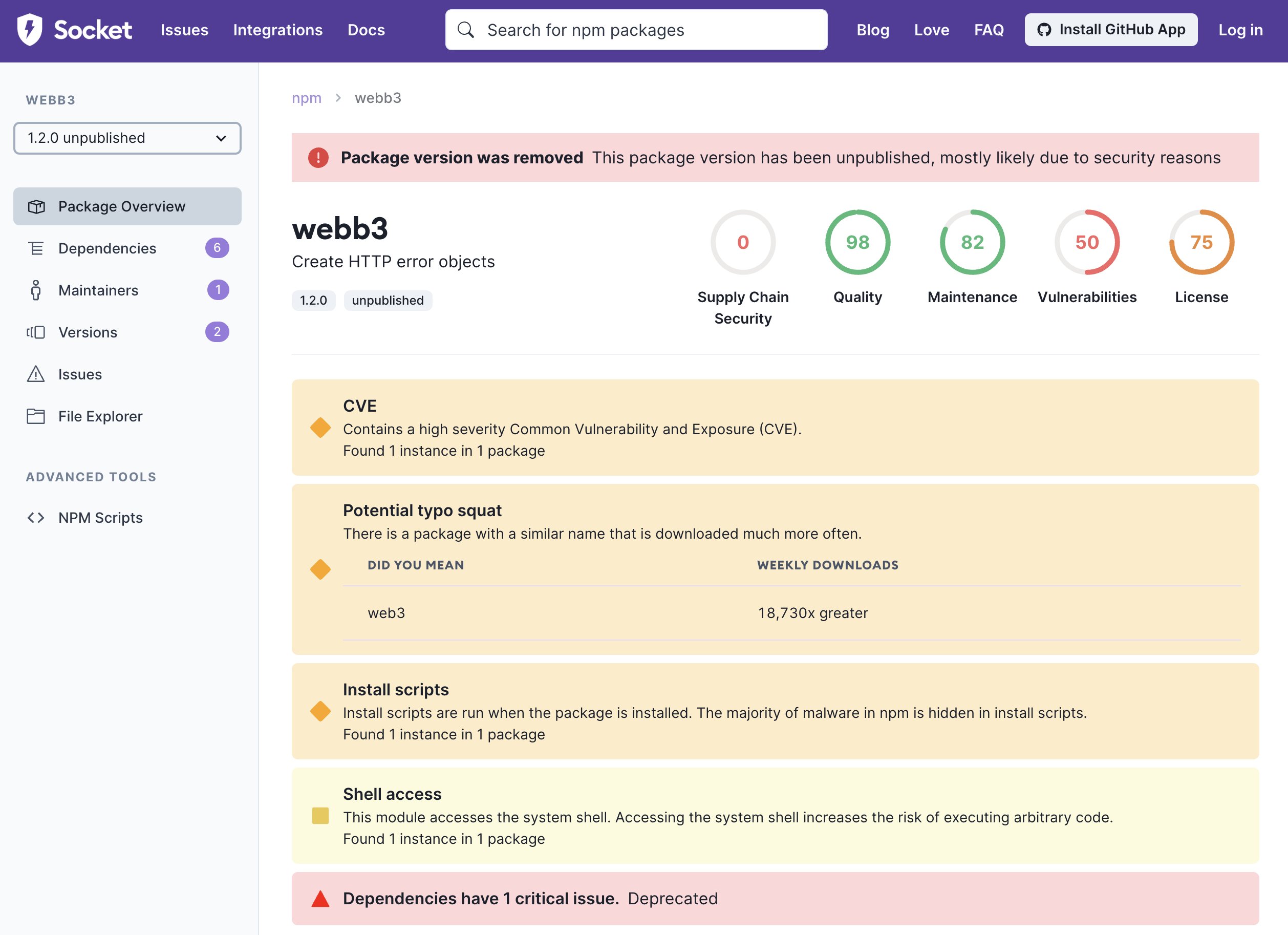Click the NPM Scripts code brackets icon
1288x935 pixels.
point(36,518)
